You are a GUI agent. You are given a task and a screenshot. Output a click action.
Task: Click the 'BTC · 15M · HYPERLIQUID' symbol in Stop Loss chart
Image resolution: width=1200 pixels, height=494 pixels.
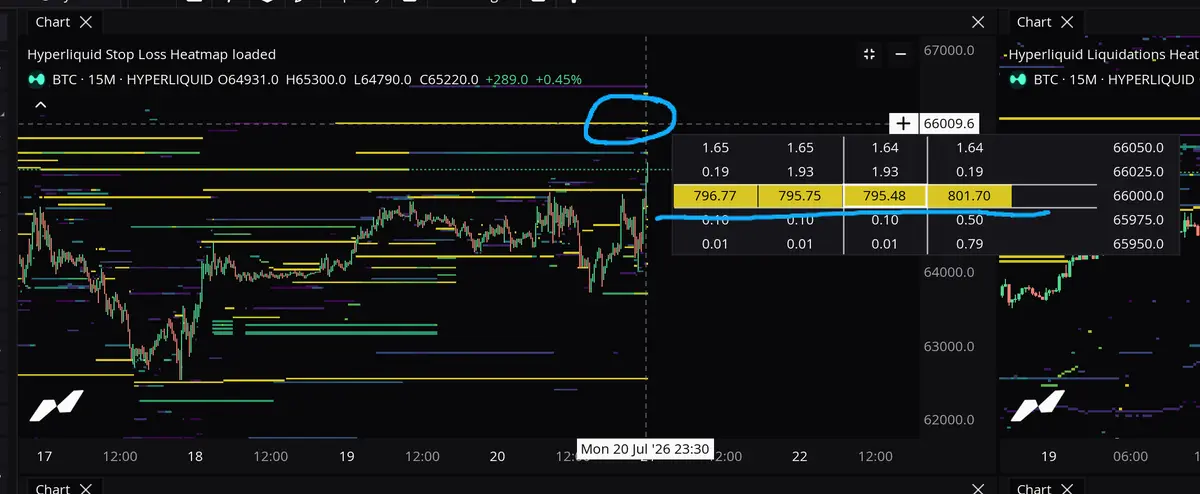[x=133, y=79]
